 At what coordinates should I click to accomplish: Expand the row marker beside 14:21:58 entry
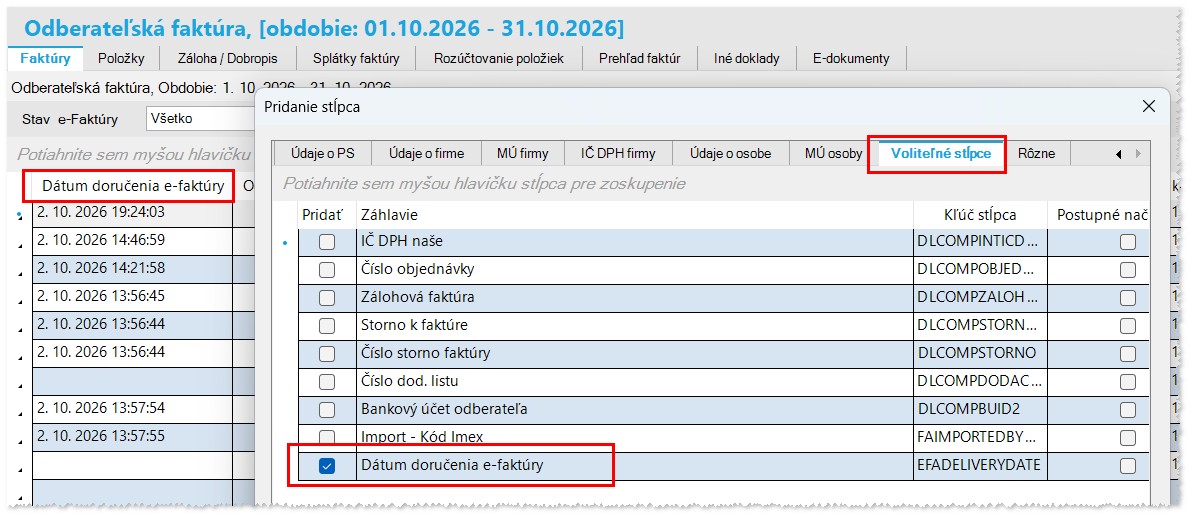pos(20,276)
